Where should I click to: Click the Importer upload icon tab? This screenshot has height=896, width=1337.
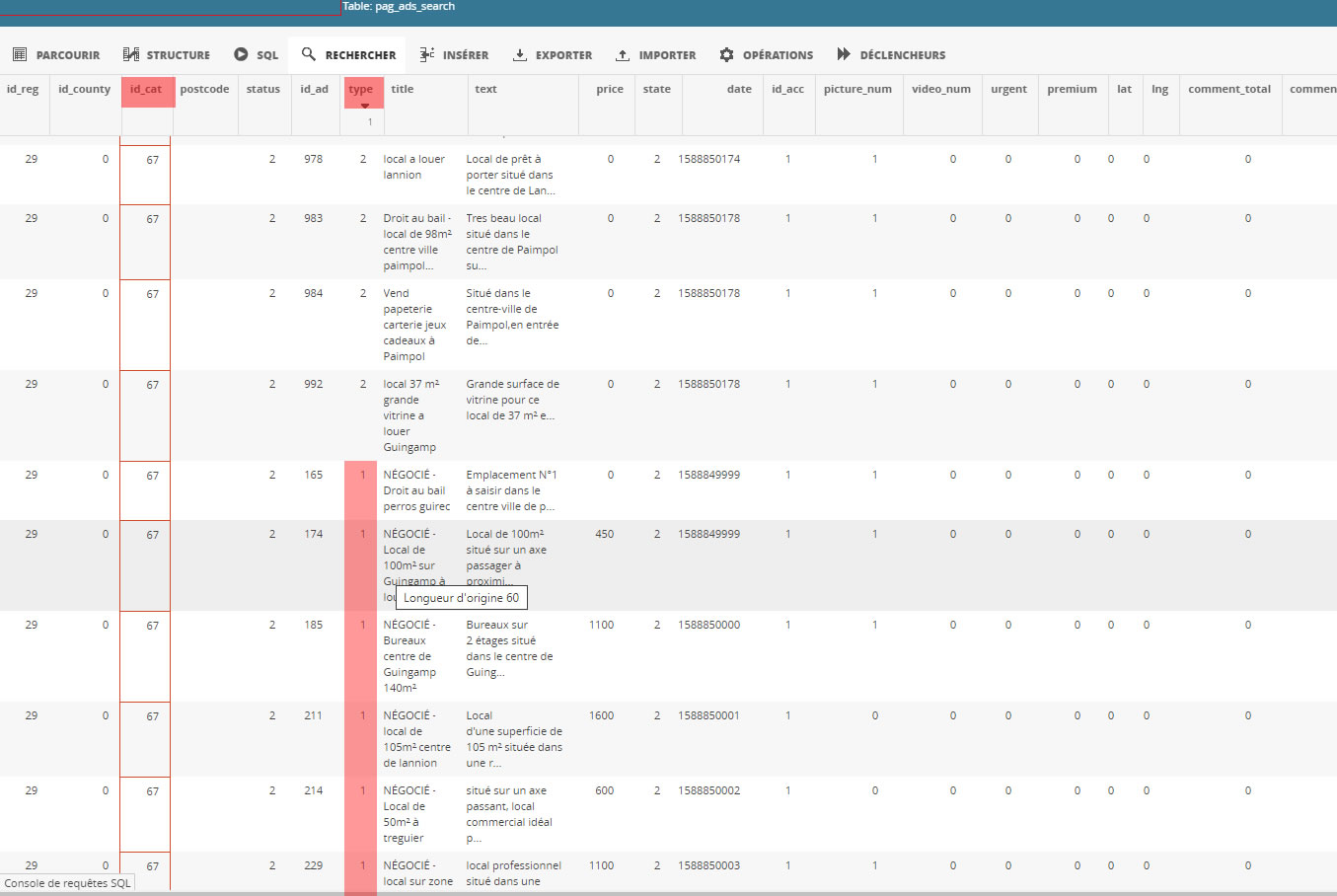tap(655, 55)
